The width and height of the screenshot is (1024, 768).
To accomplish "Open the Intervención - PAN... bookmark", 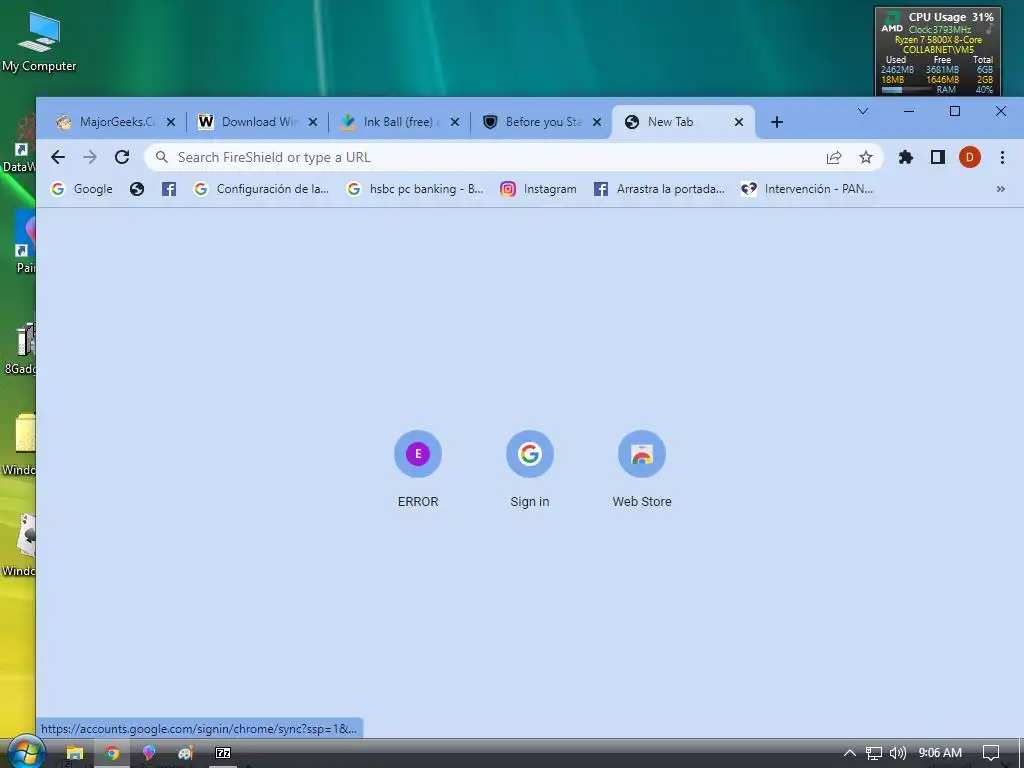I will click(807, 189).
